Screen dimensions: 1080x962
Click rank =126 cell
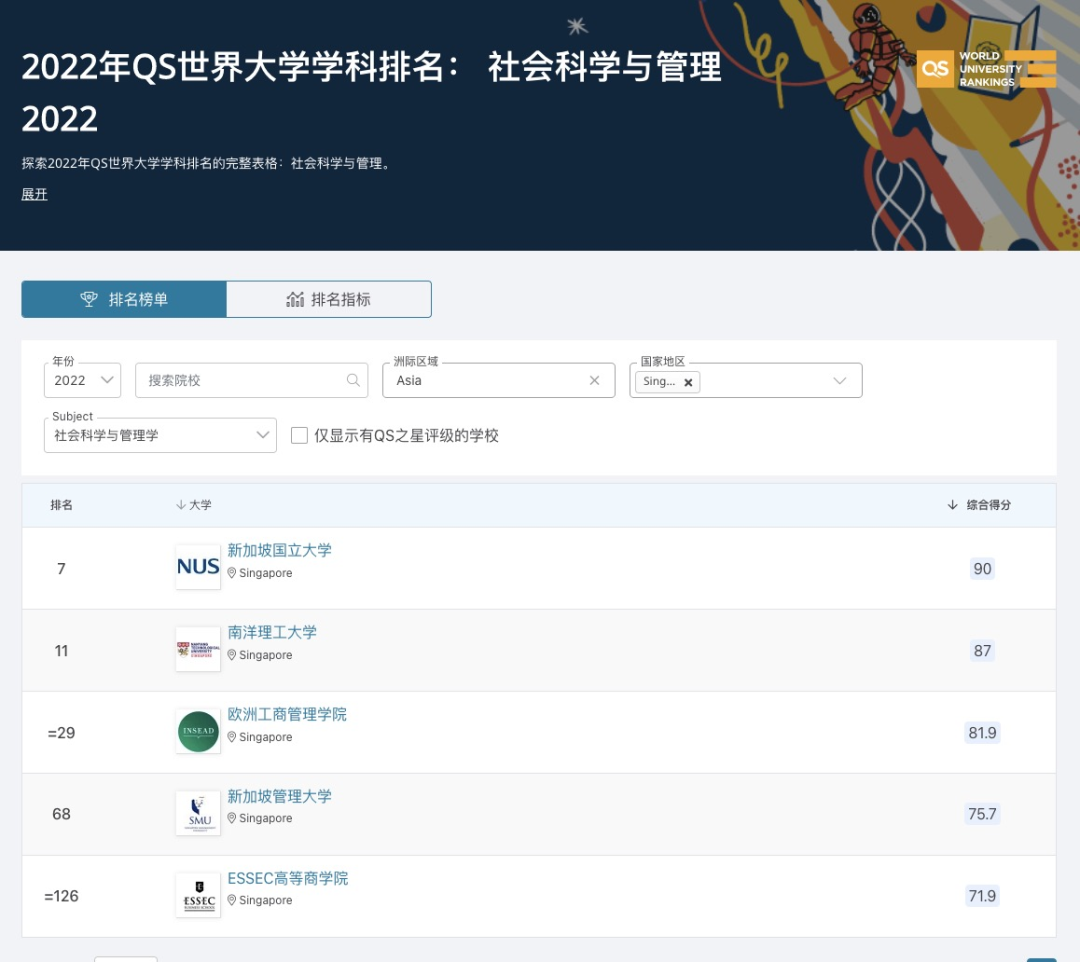(x=61, y=896)
